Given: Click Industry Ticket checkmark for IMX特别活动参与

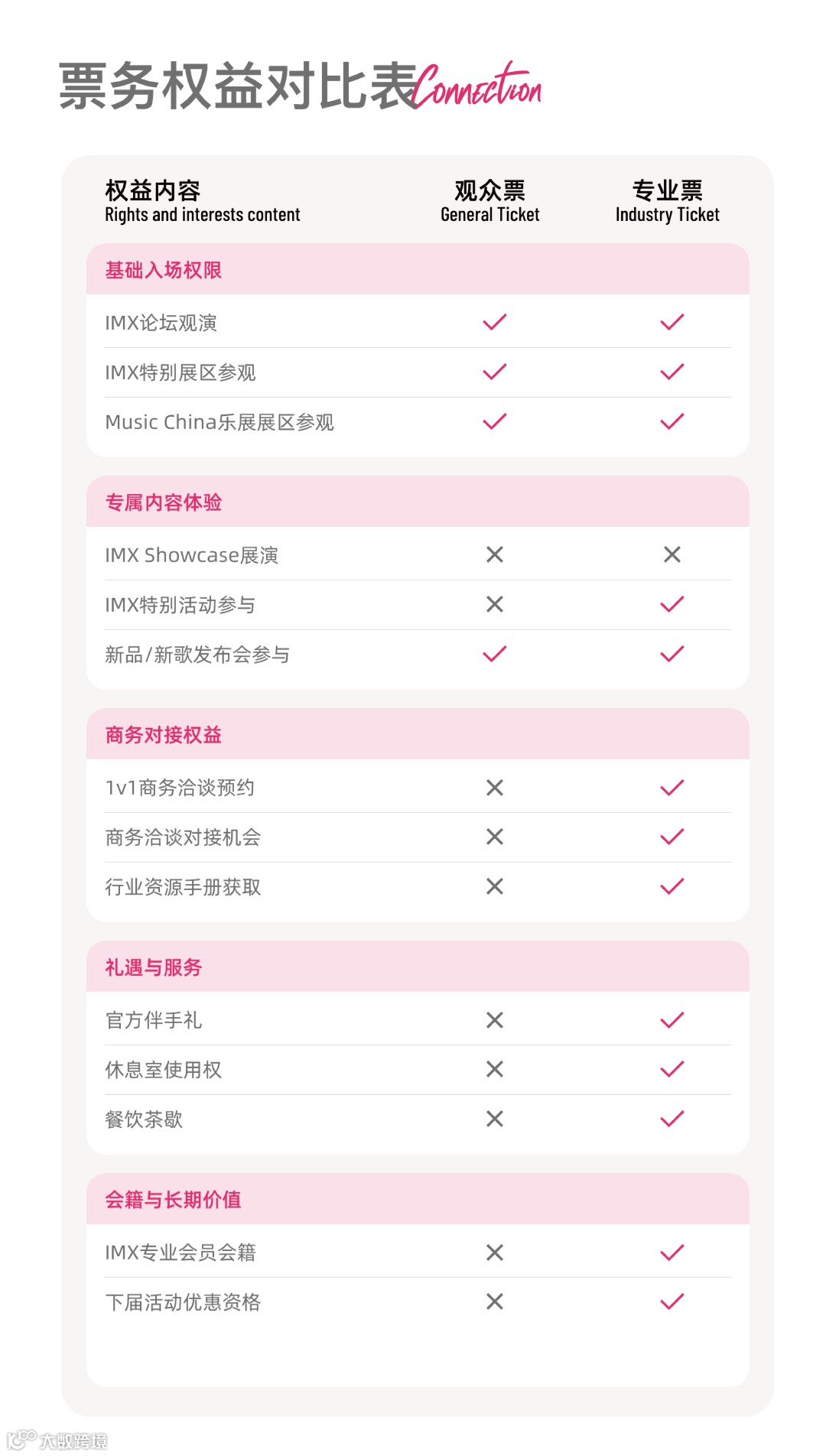Looking at the screenshot, I should (x=672, y=604).
